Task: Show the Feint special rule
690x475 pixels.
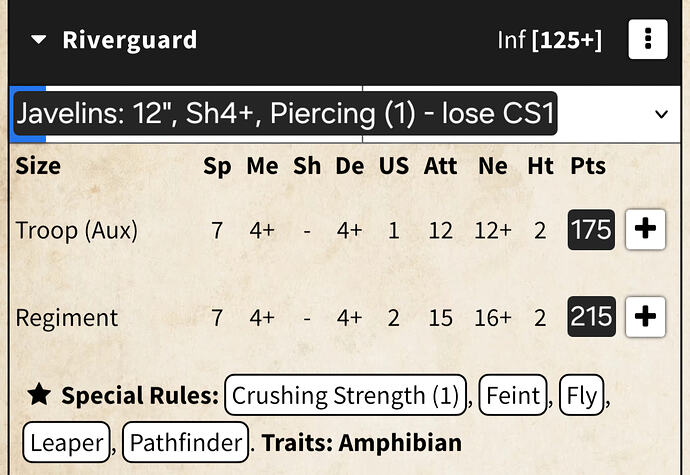Action: tap(514, 396)
